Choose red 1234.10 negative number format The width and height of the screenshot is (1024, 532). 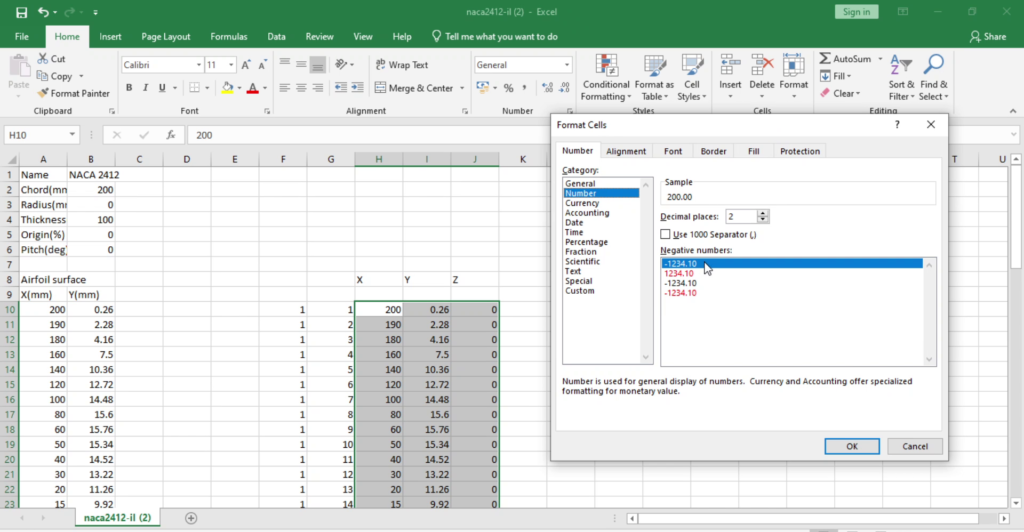pos(679,274)
